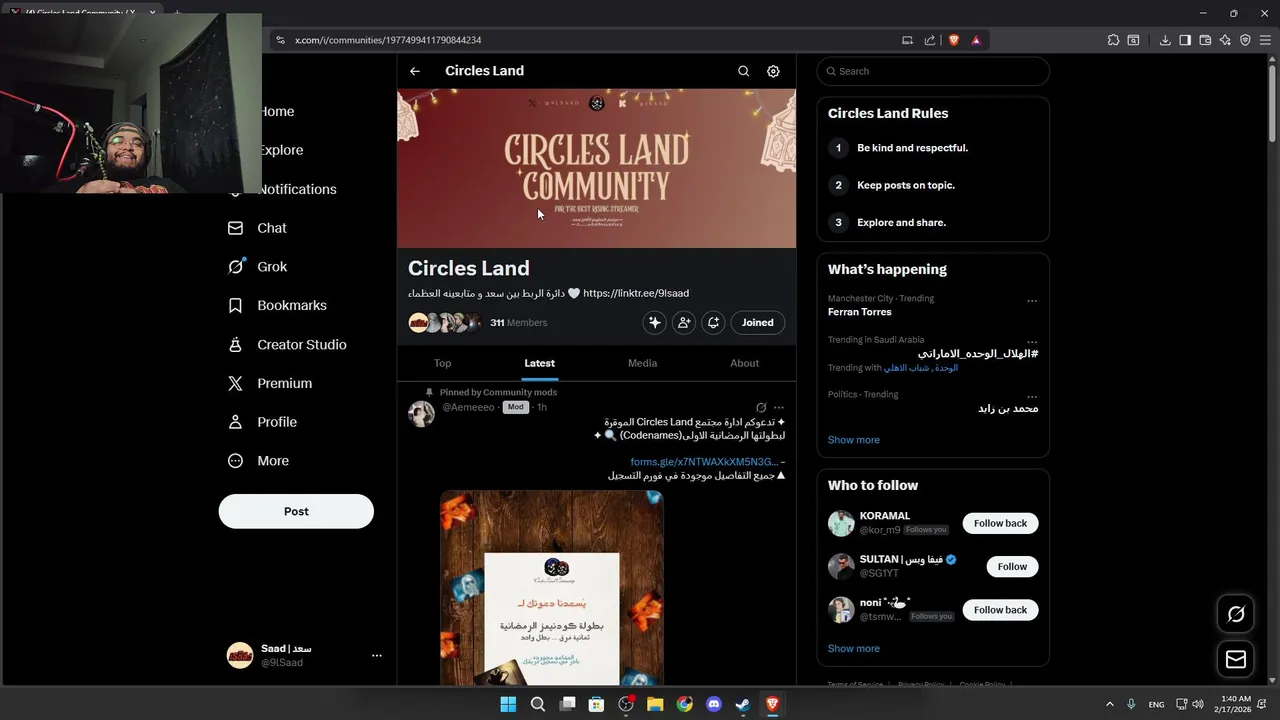Expand the More menu in sidebar

(x=258, y=461)
